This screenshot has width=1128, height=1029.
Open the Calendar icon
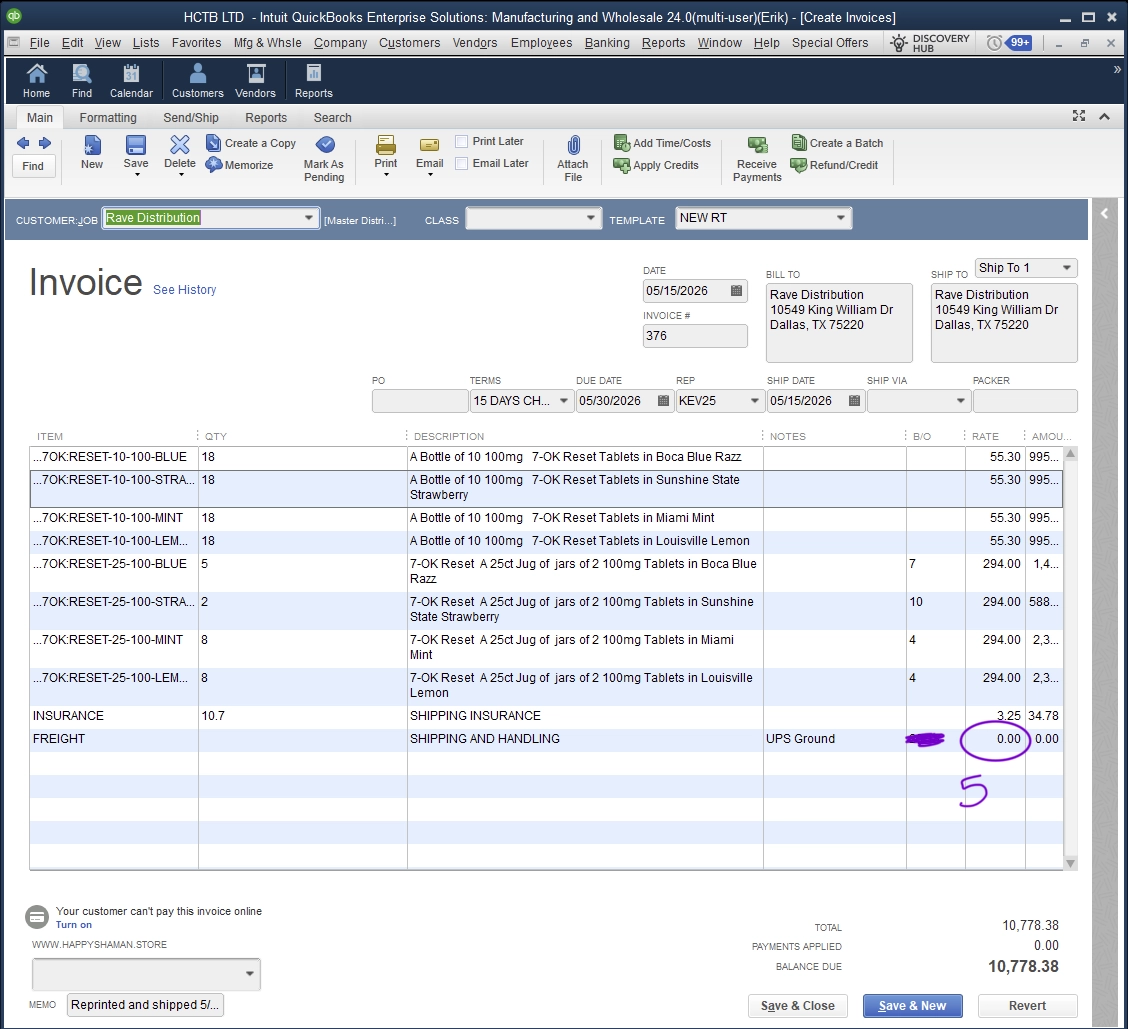click(131, 73)
